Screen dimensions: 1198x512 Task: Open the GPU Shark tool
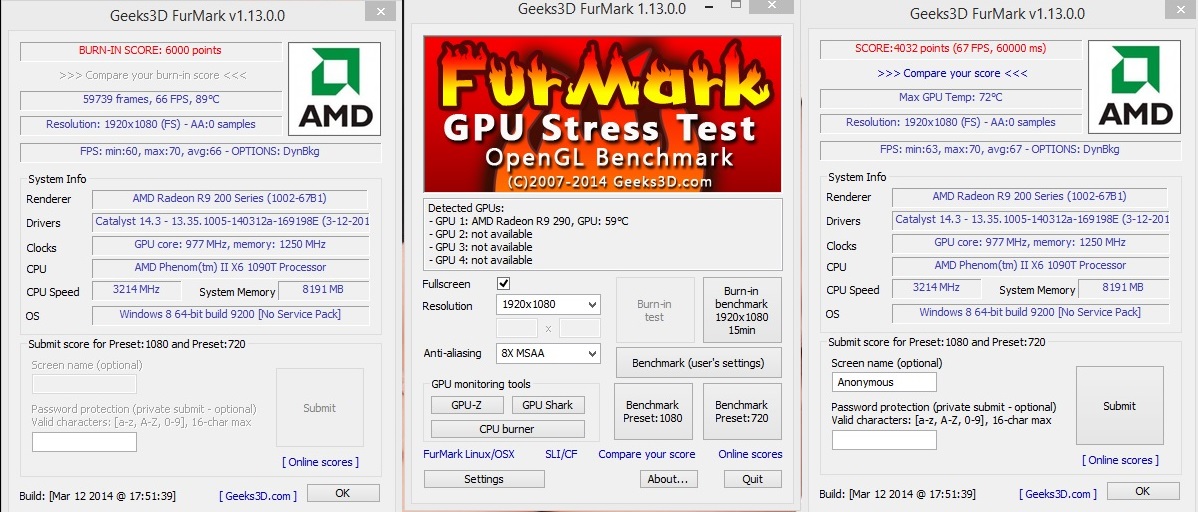coord(548,405)
